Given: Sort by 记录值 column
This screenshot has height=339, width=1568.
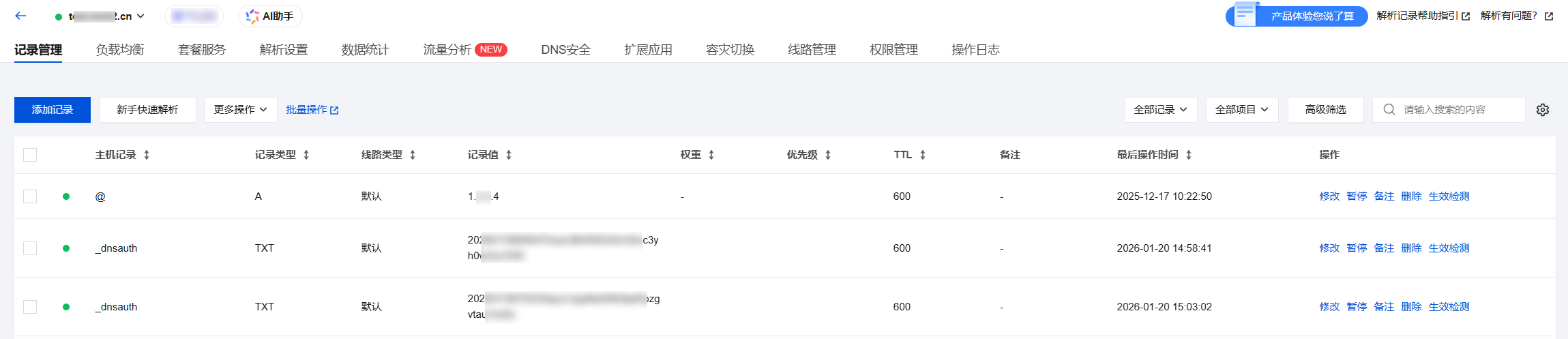Looking at the screenshot, I should tap(509, 155).
